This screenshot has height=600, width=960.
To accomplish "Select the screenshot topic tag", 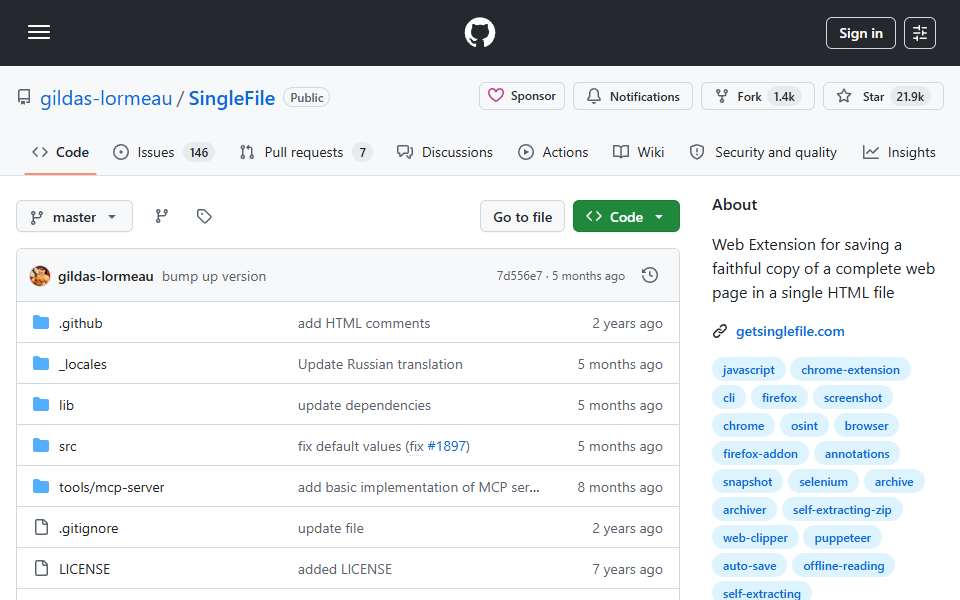I will click(852, 398).
